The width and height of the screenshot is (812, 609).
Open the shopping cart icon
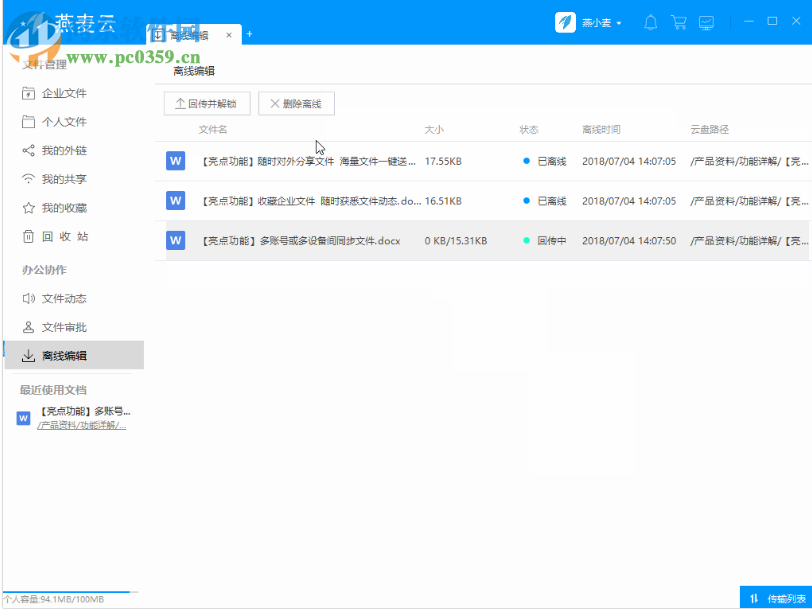point(679,21)
